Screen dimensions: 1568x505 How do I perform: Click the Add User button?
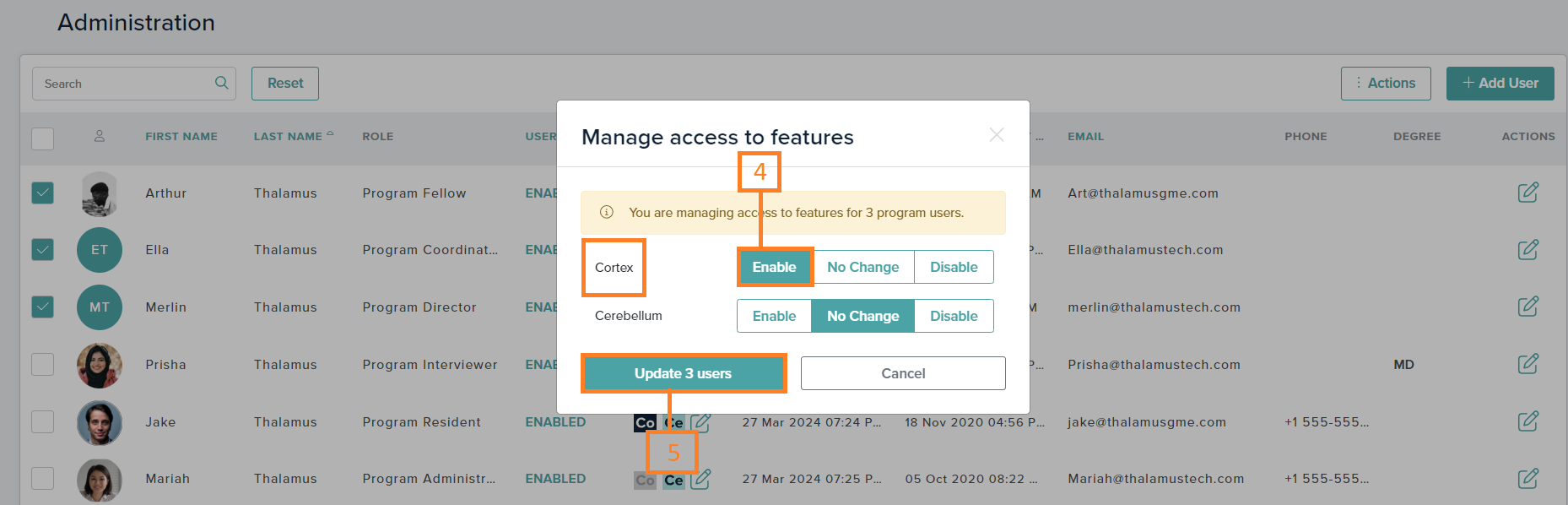1500,83
